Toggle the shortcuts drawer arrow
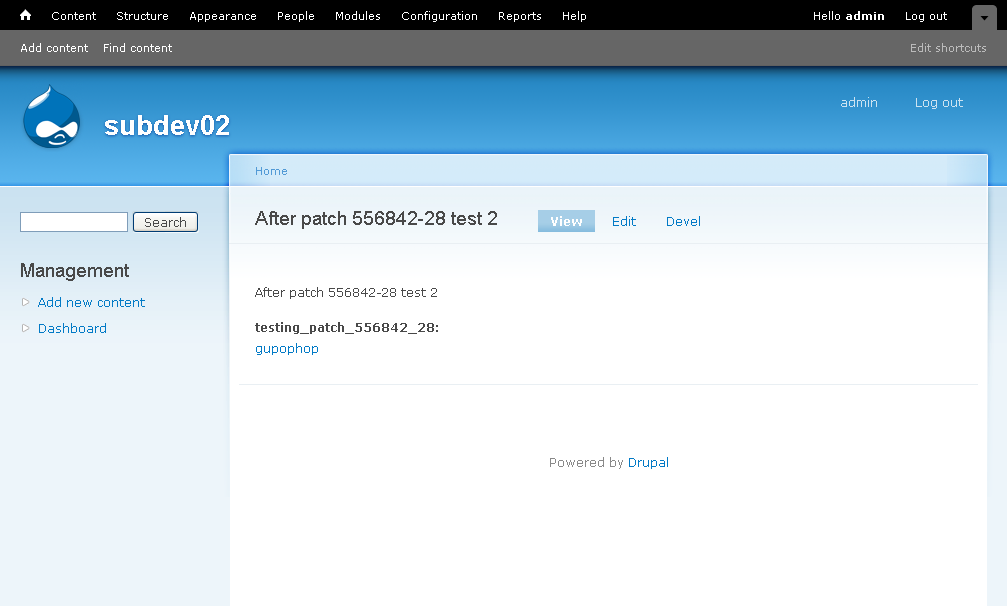Screen dimensions: 1007x606 (x=983, y=17)
